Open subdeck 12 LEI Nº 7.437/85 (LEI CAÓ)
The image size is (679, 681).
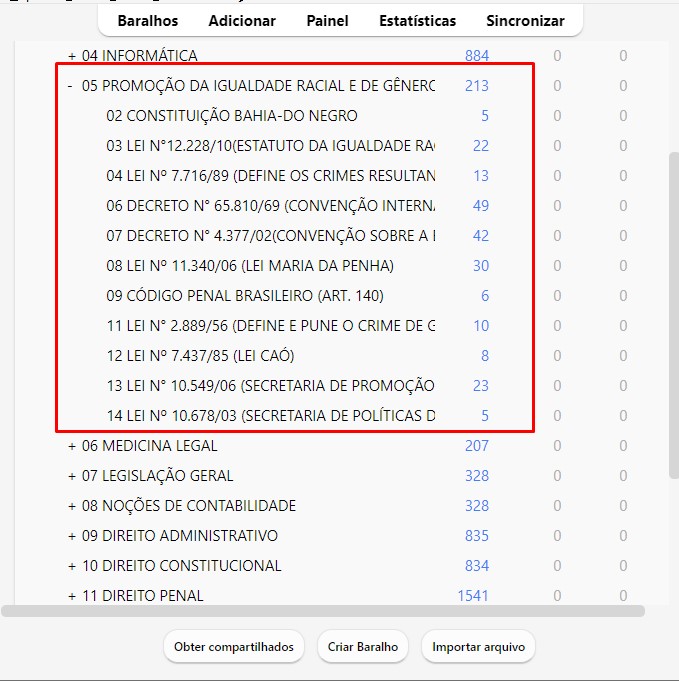200,356
